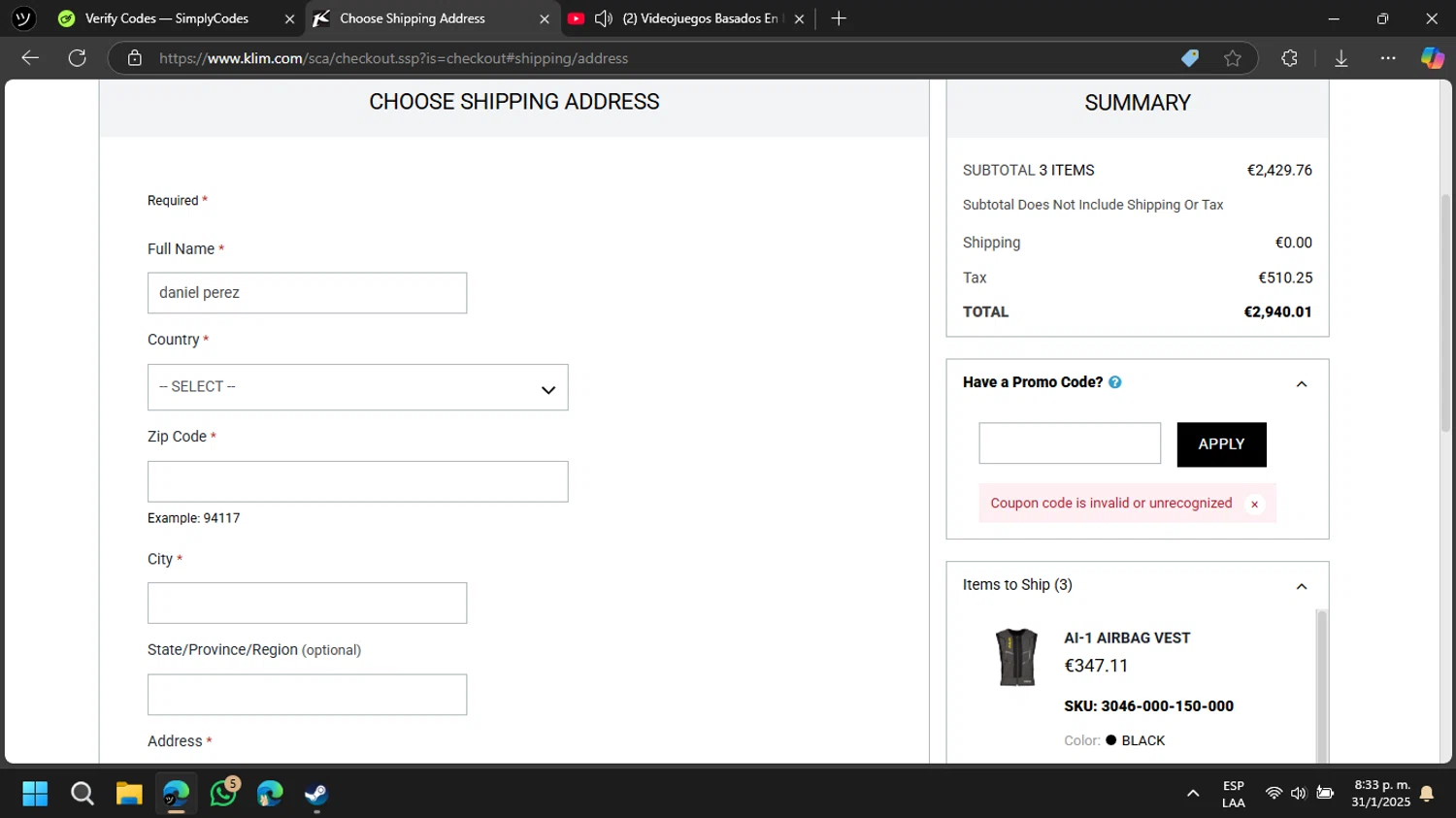Dismiss the invalid coupon error message

(1254, 504)
